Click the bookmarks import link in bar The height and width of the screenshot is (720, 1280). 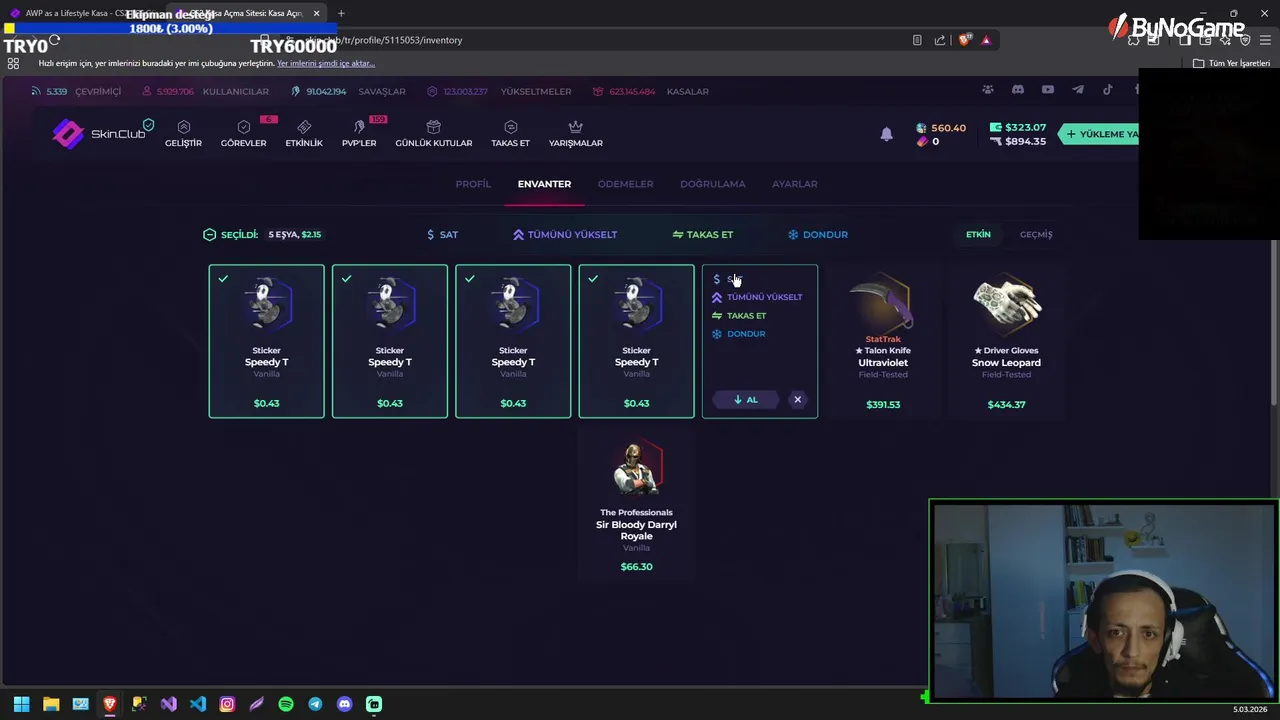point(326,63)
